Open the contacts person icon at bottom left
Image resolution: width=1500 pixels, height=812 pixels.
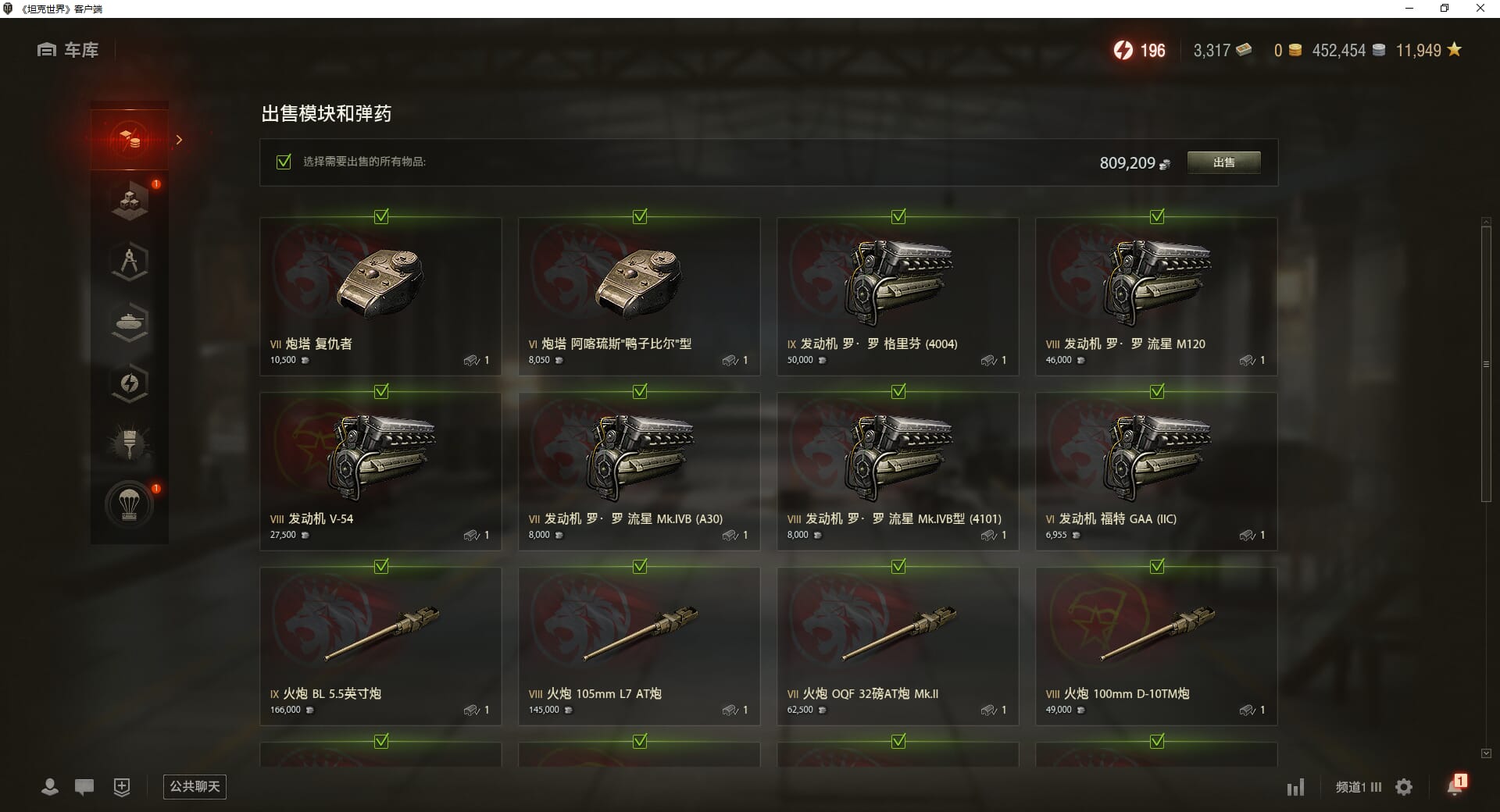pyautogui.click(x=50, y=787)
